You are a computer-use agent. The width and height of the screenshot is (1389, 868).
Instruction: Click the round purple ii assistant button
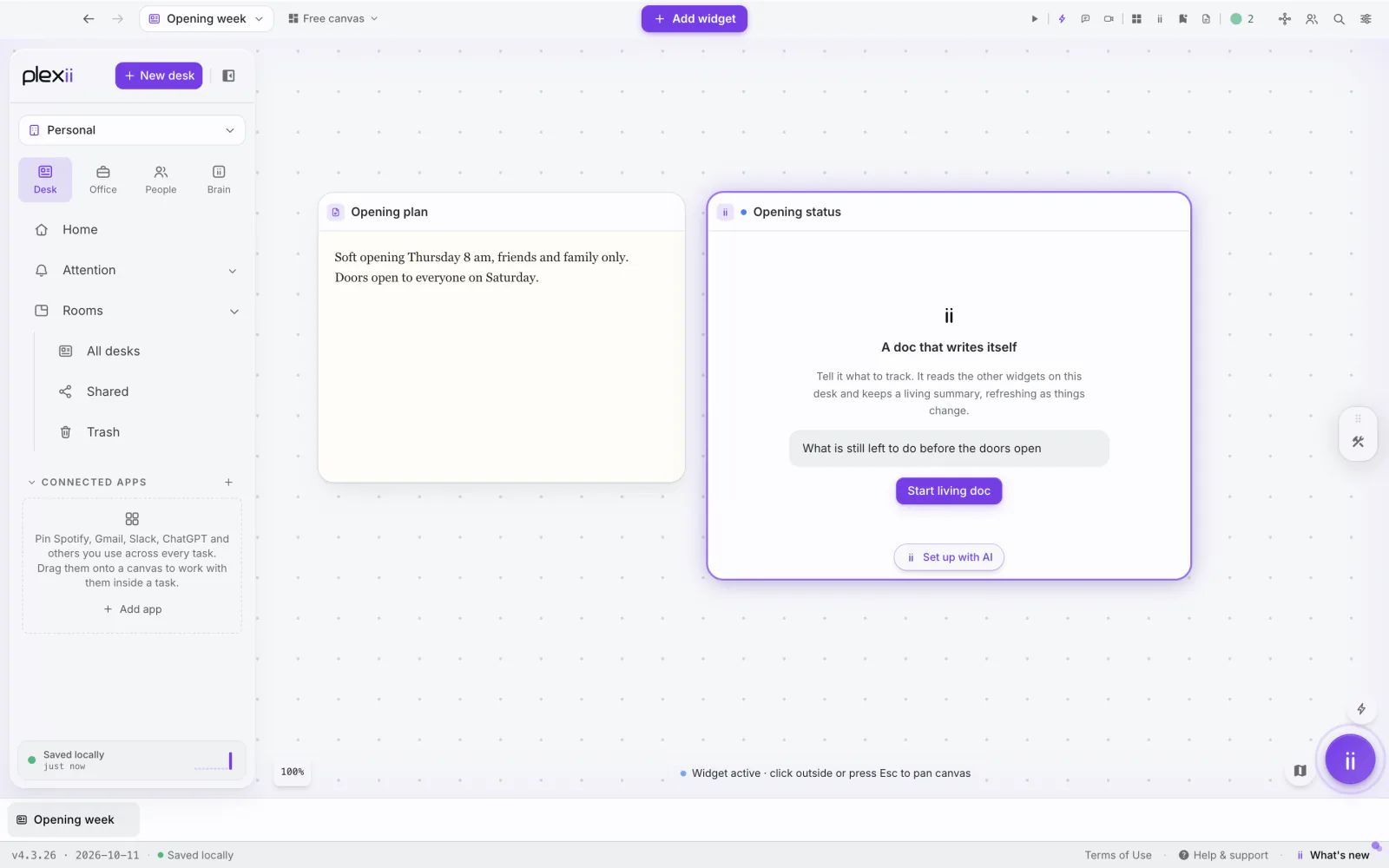[x=1350, y=760]
